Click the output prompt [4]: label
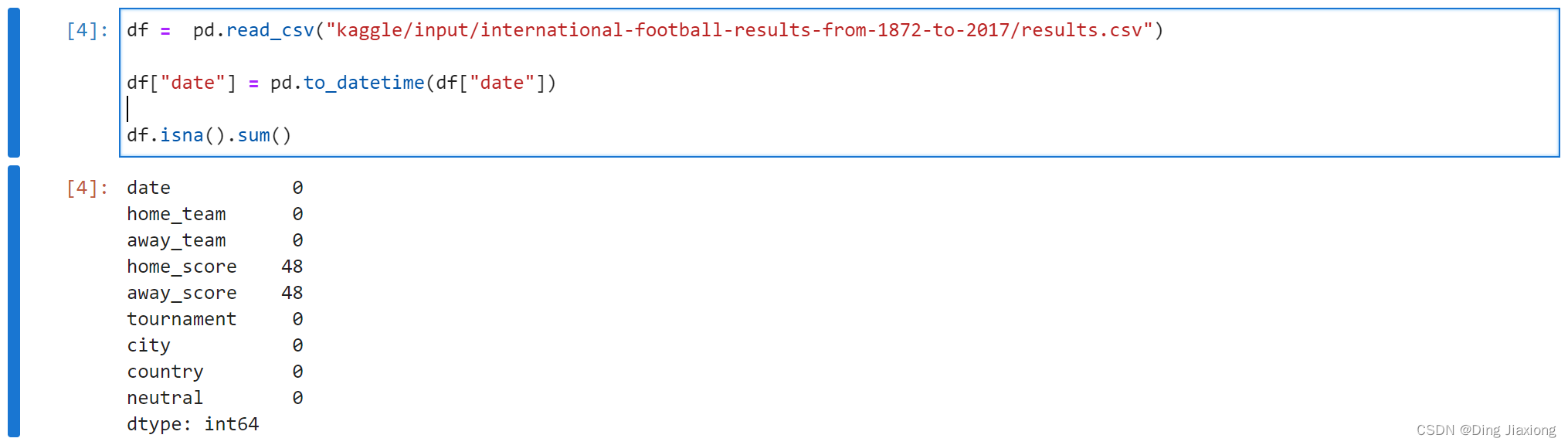1568x445 pixels. [87, 188]
